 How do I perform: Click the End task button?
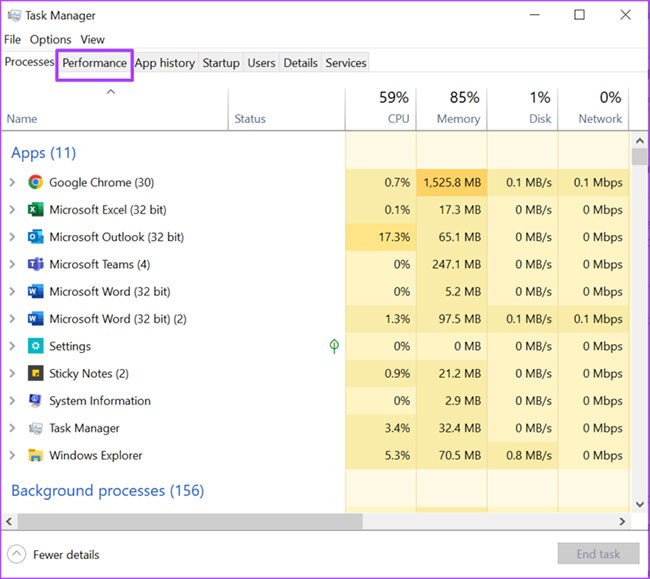598,554
